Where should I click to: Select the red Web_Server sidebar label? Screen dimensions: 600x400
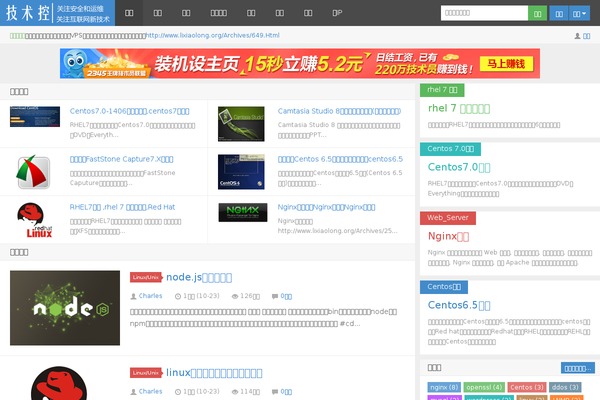[448, 218]
